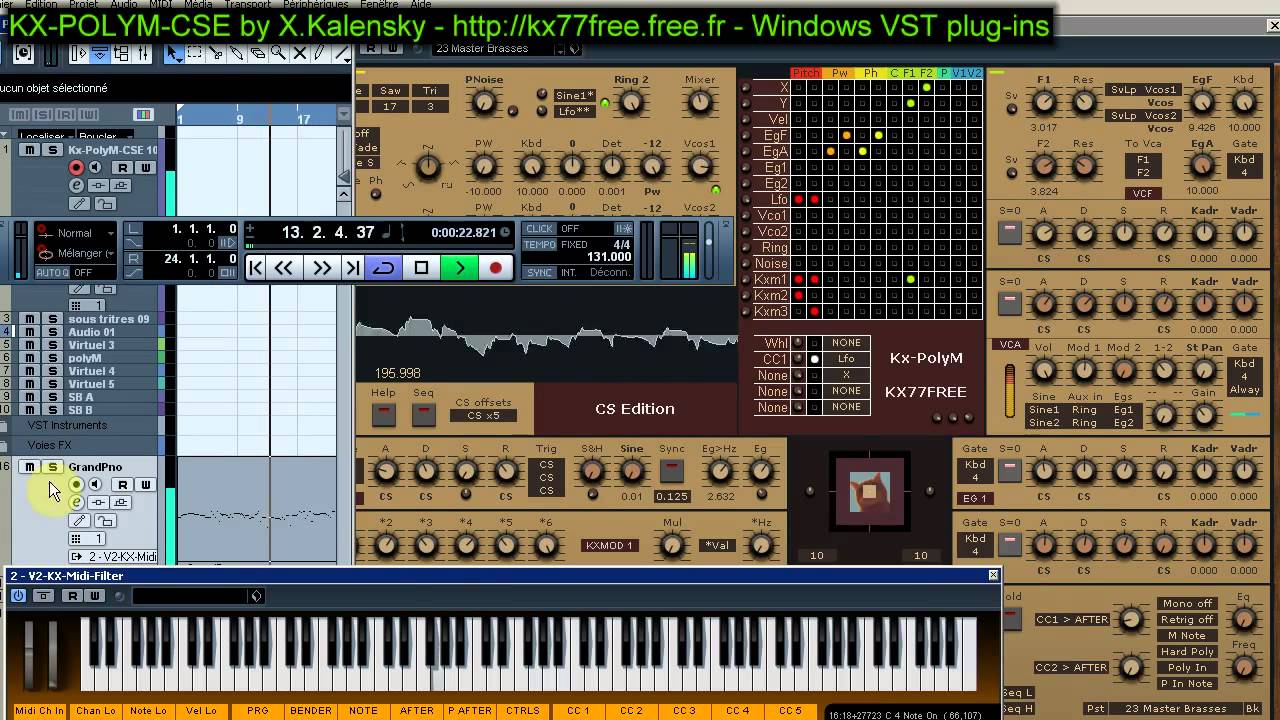
Task: Select the split scissors tool
Action: [216, 54]
